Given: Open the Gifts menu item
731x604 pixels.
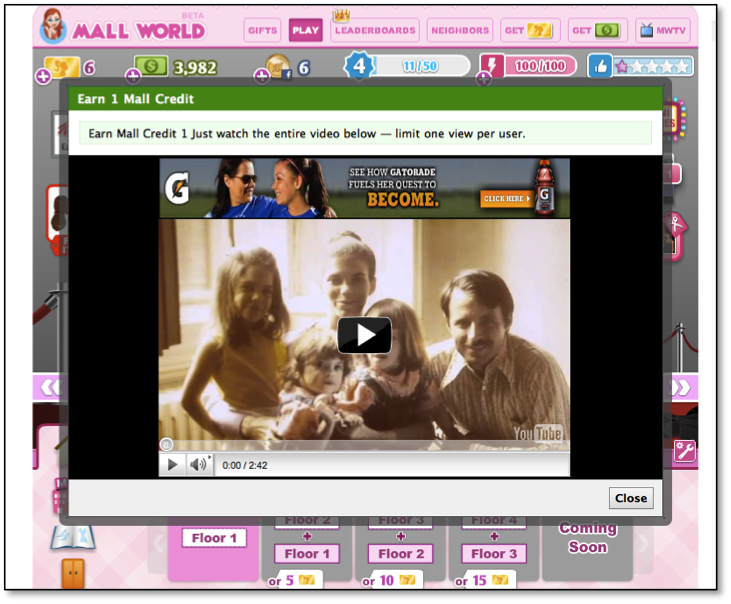Looking at the screenshot, I should 262,30.
